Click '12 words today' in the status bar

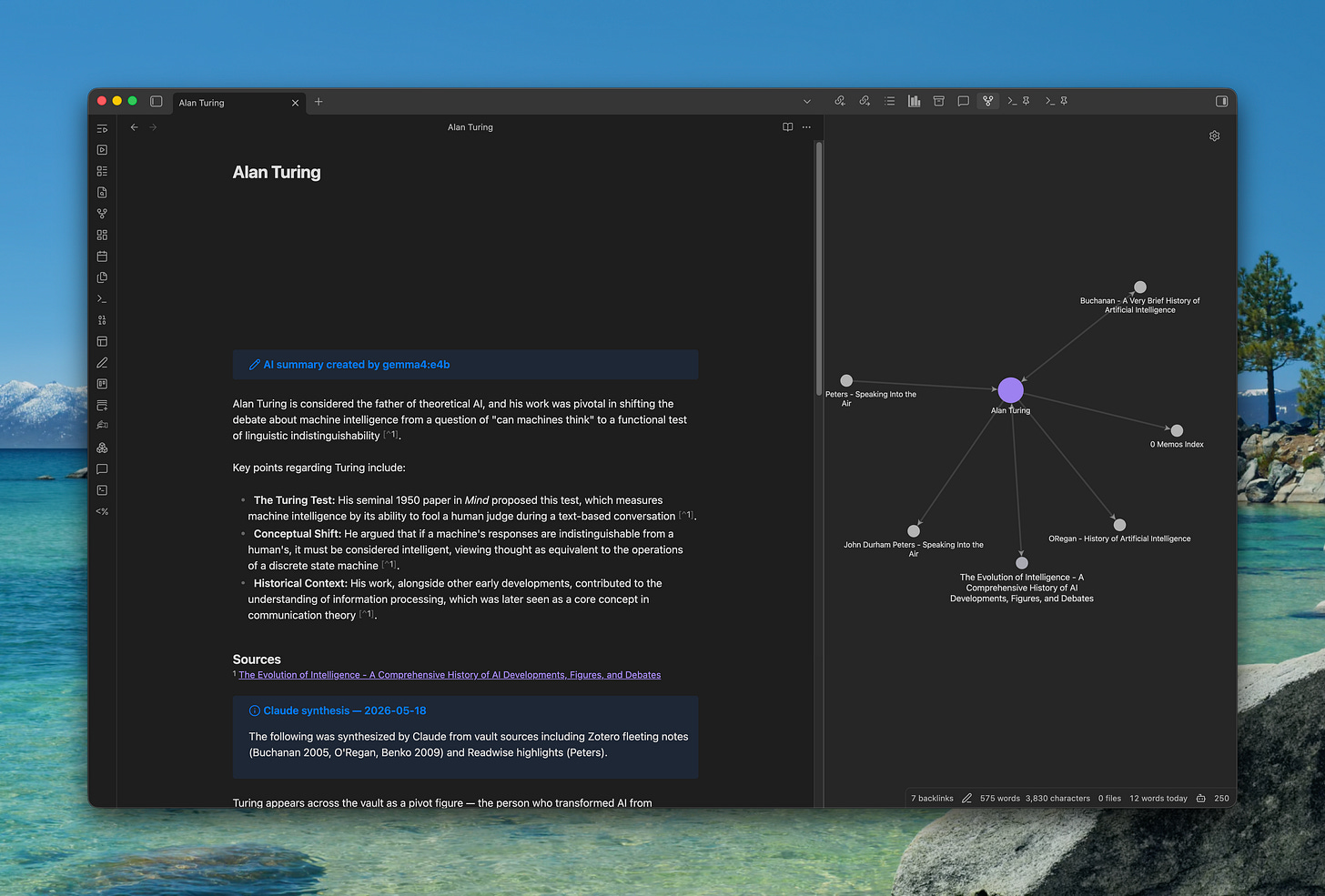(1158, 799)
